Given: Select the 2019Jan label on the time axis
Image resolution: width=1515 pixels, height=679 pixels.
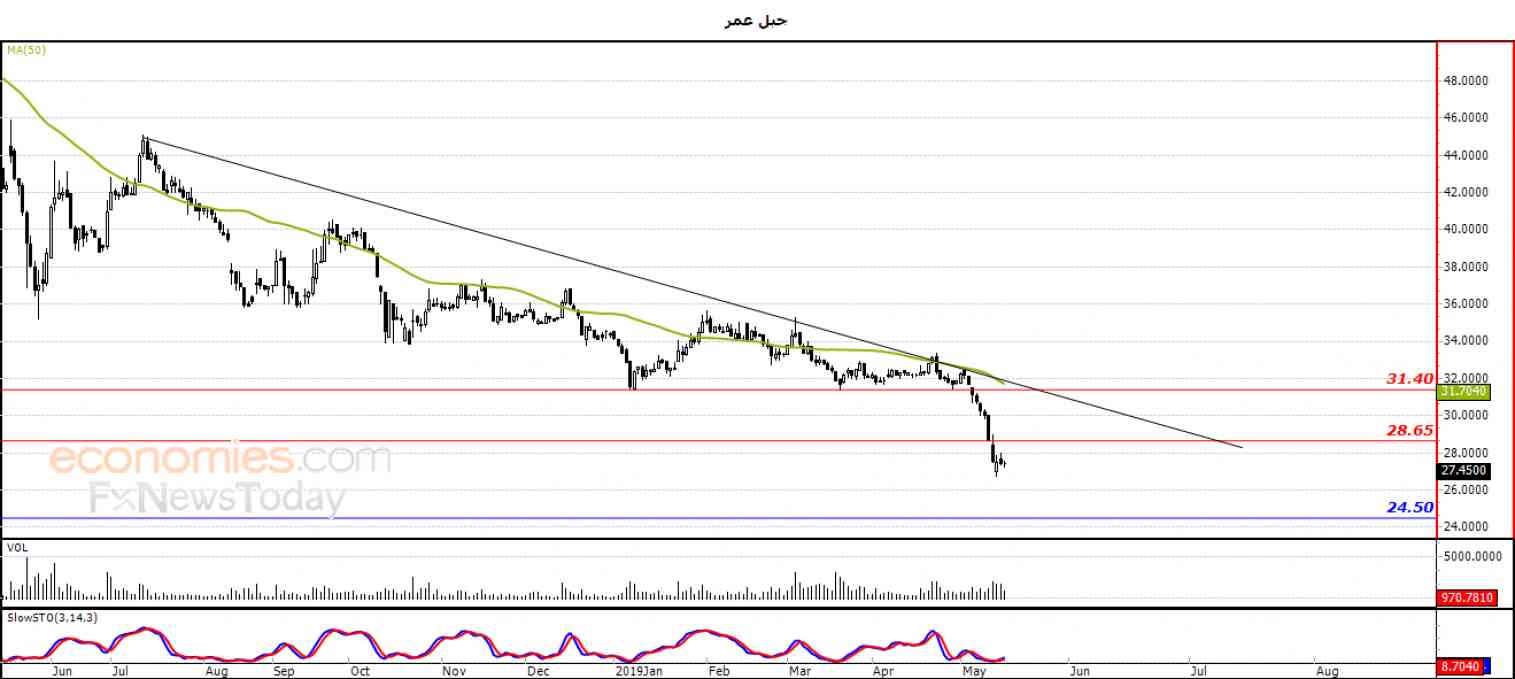Looking at the screenshot, I should pyautogui.click(x=638, y=671).
